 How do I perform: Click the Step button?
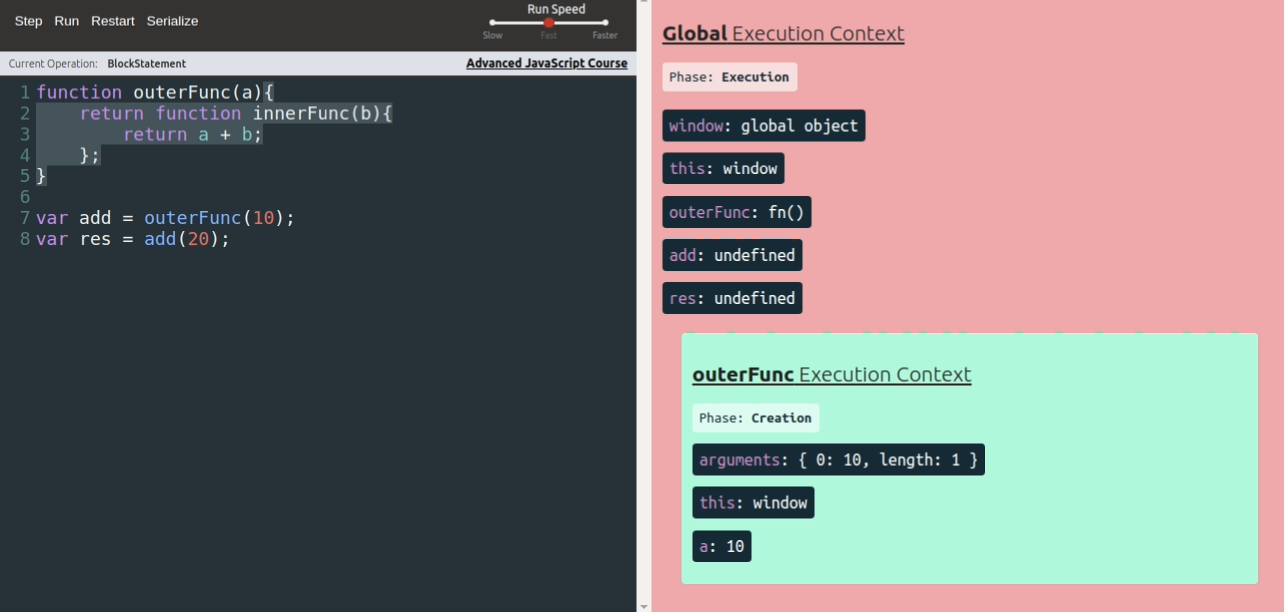[28, 21]
